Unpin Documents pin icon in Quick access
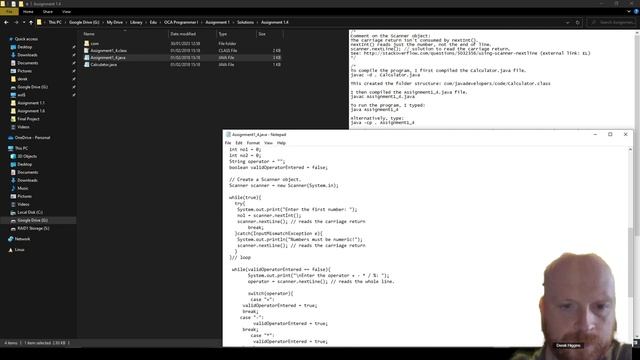Viewport: 640px width, 360px height. [x=73, y=63]
